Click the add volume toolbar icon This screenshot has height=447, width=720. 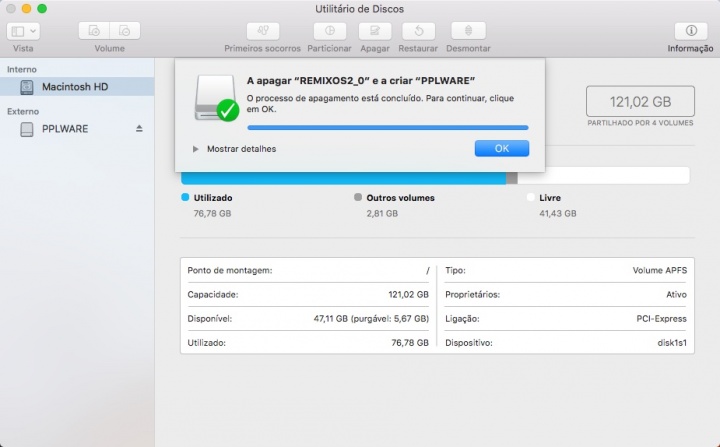pos(94,31)
